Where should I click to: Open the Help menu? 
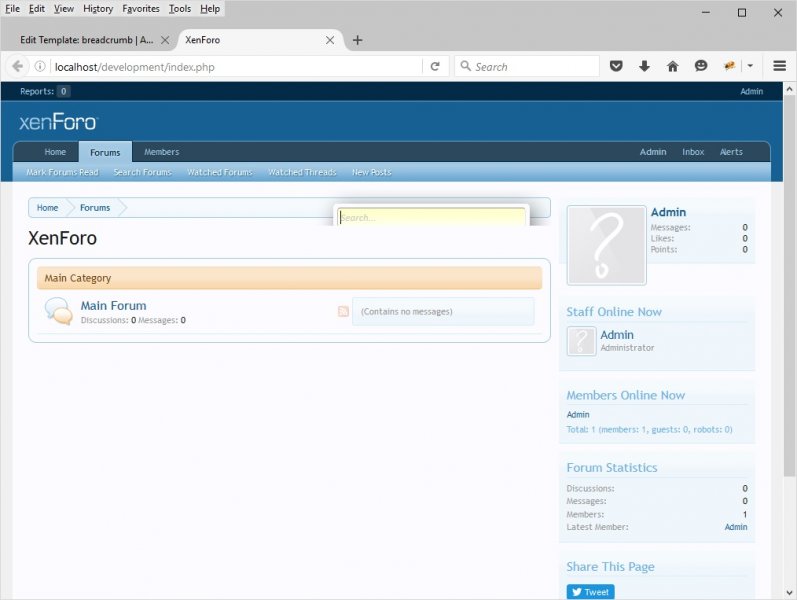(x=210, y=9)
